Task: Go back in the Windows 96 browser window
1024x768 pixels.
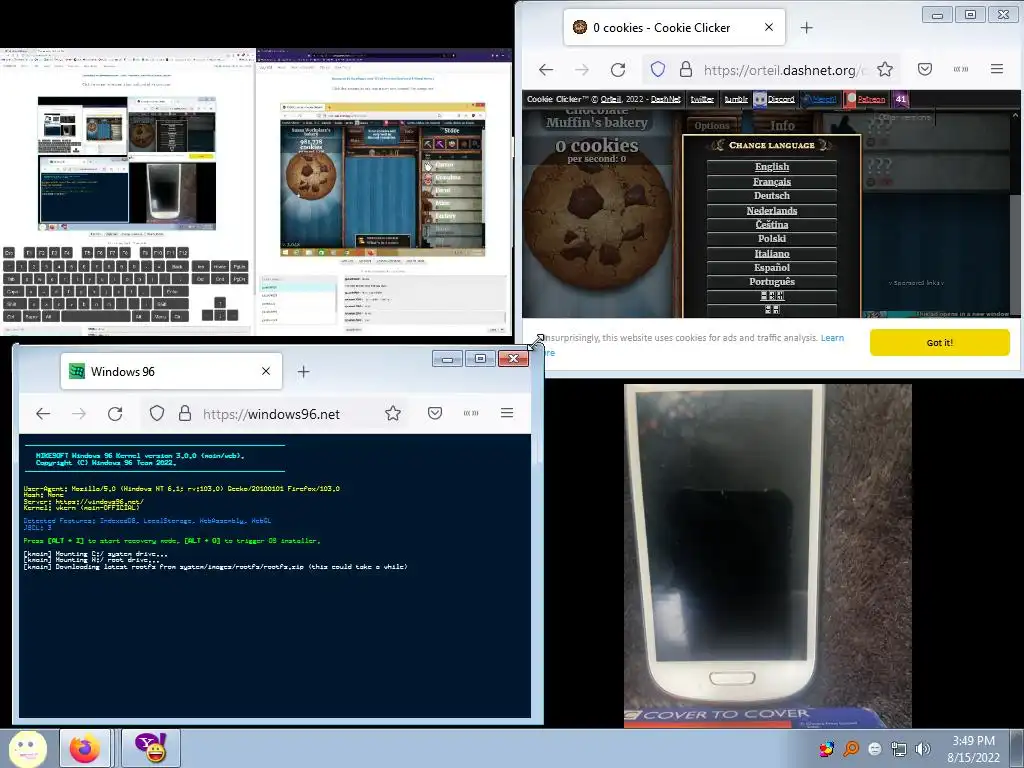Action: [x=43, y=413]
